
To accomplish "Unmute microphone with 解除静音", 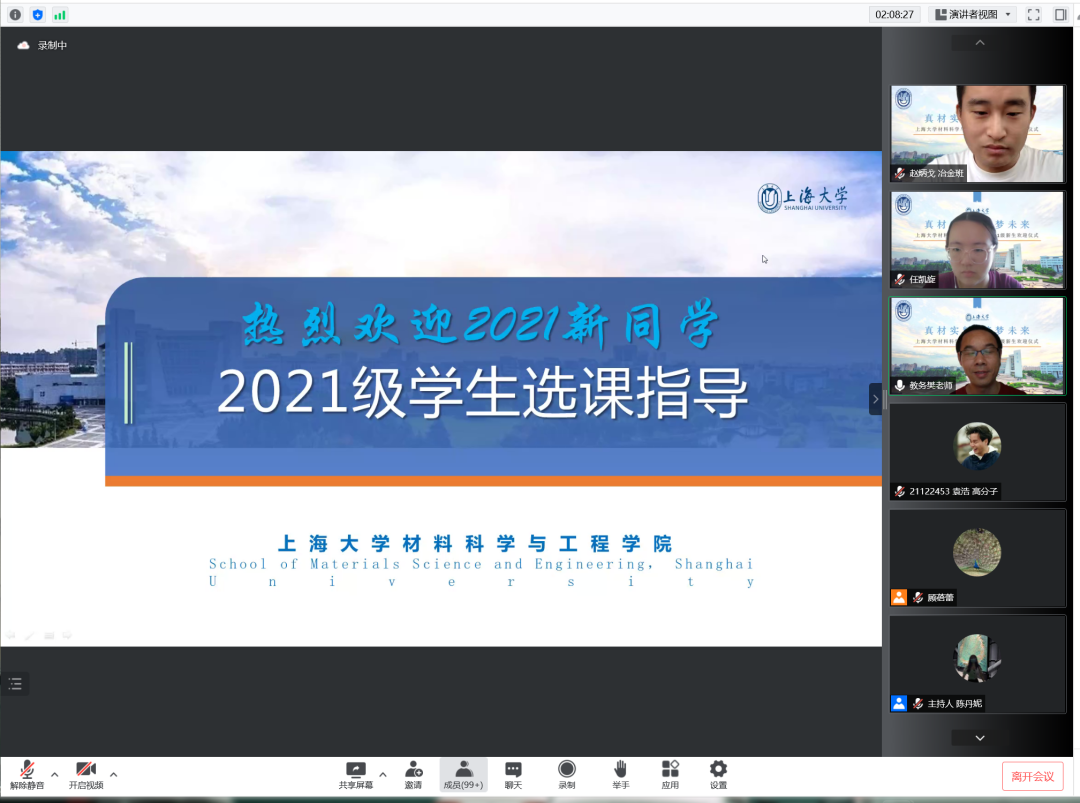I will click(x=27, y=775).
